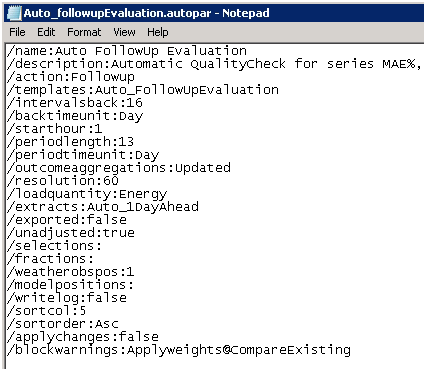Open the Edit menu
The width and height of the screenshot is (425, 370).
(x=46, y=32)
